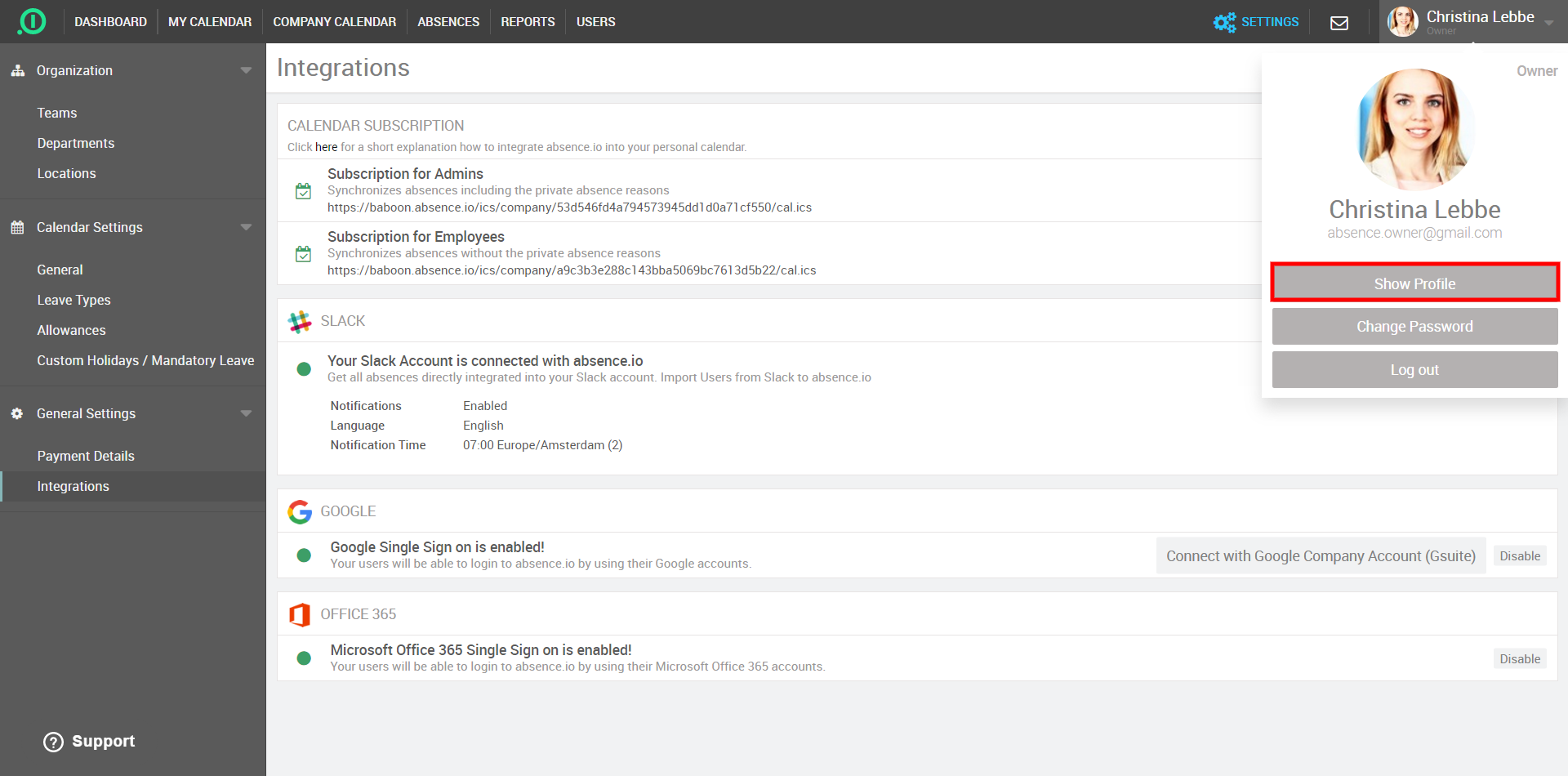Click the large profile photo
The width and height of the screenshot is (1568, 776).
pos(1414,129)
